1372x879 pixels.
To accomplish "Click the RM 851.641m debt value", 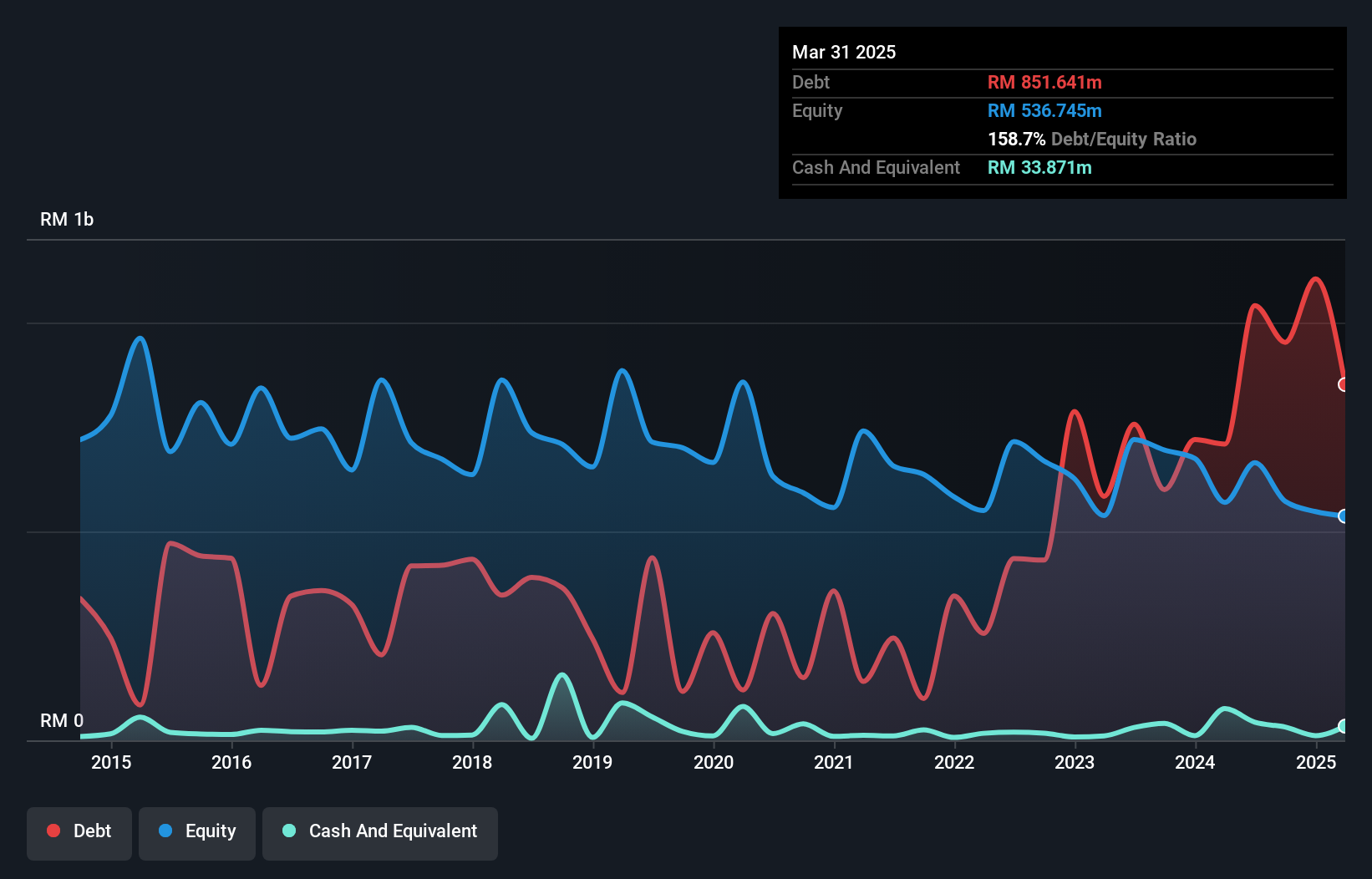I will pos(1044,82).
